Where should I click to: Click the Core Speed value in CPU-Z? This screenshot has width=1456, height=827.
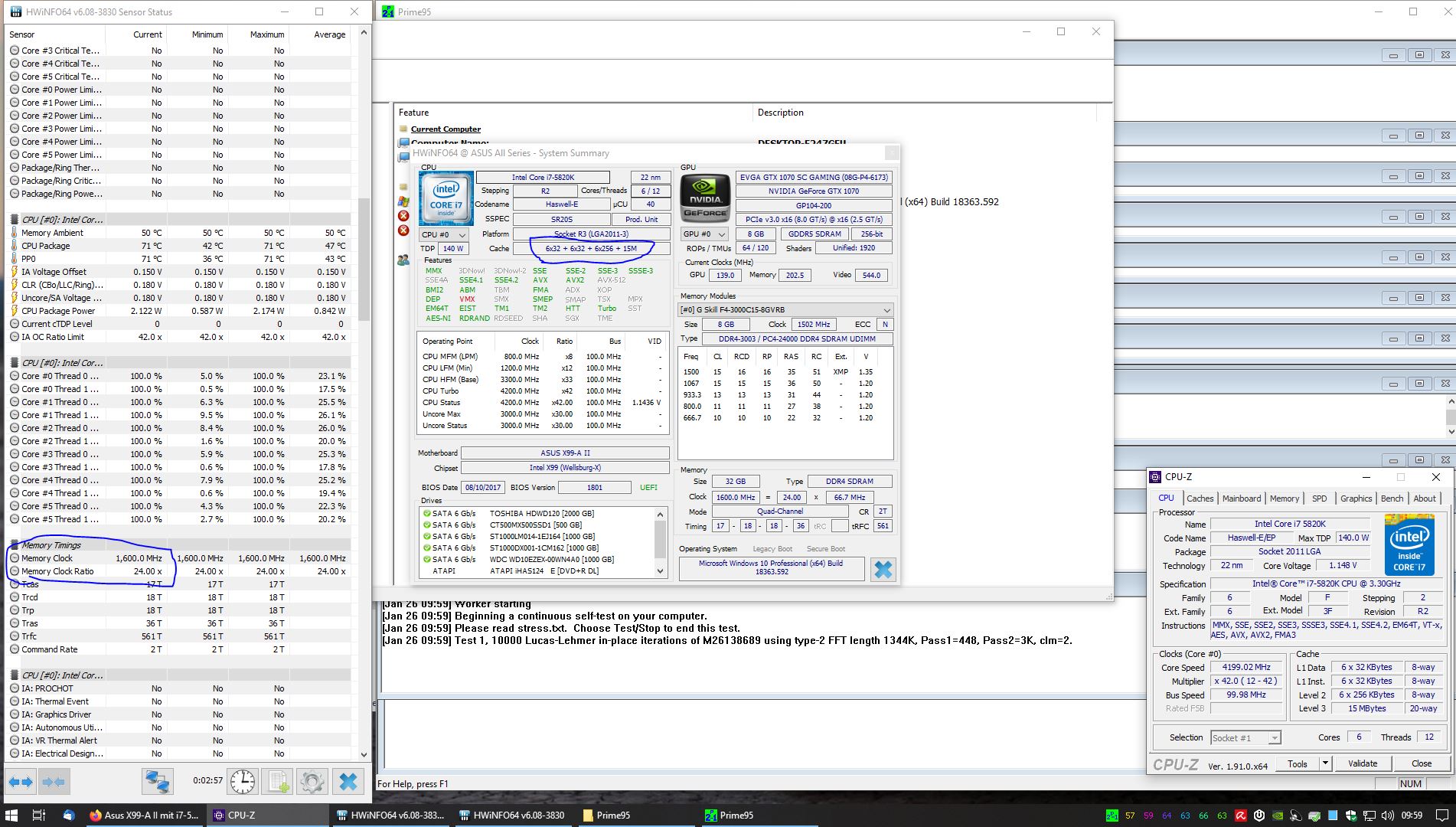[1247, 667]
